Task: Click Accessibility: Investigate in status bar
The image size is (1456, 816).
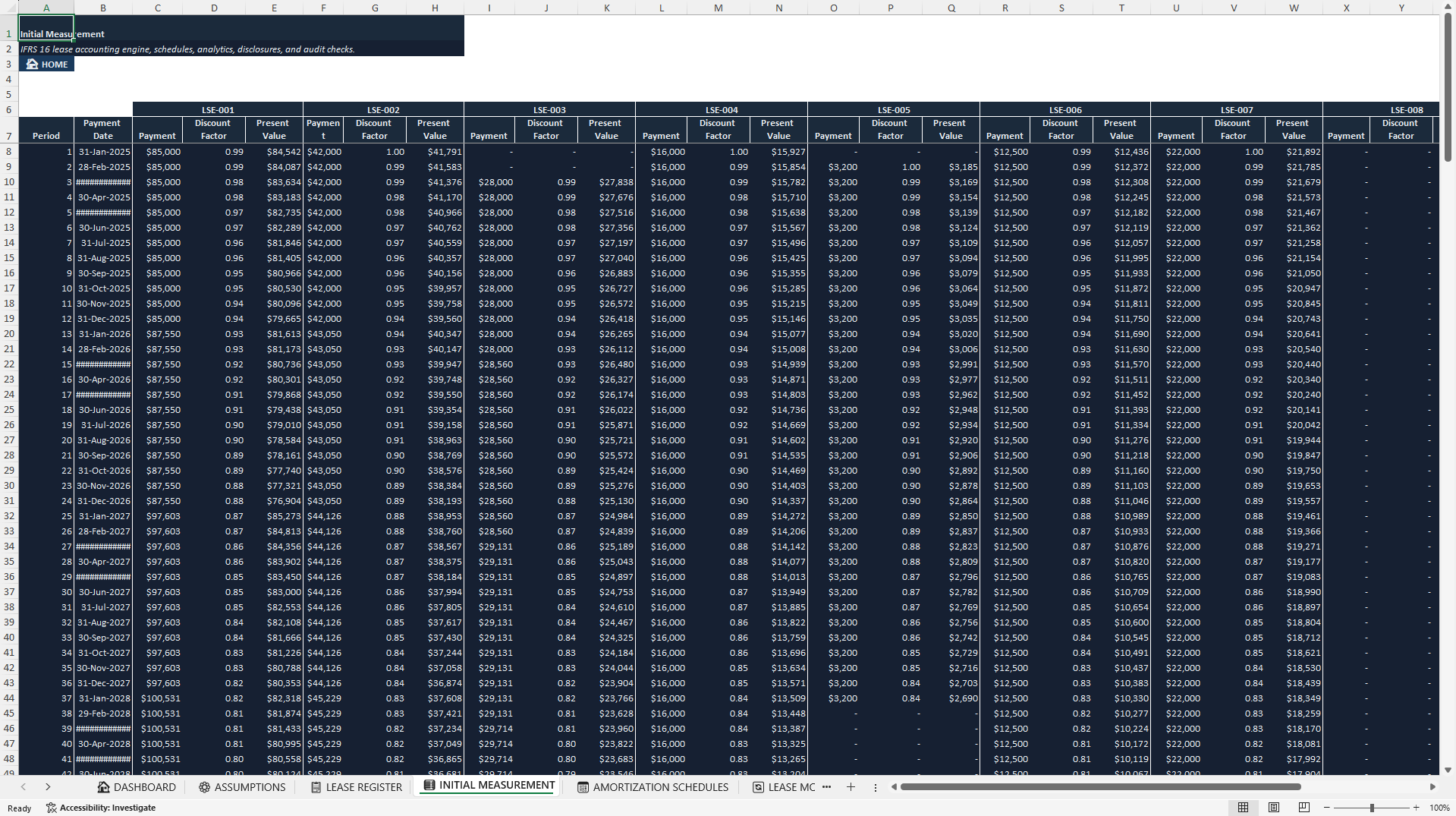Action: 101,808
